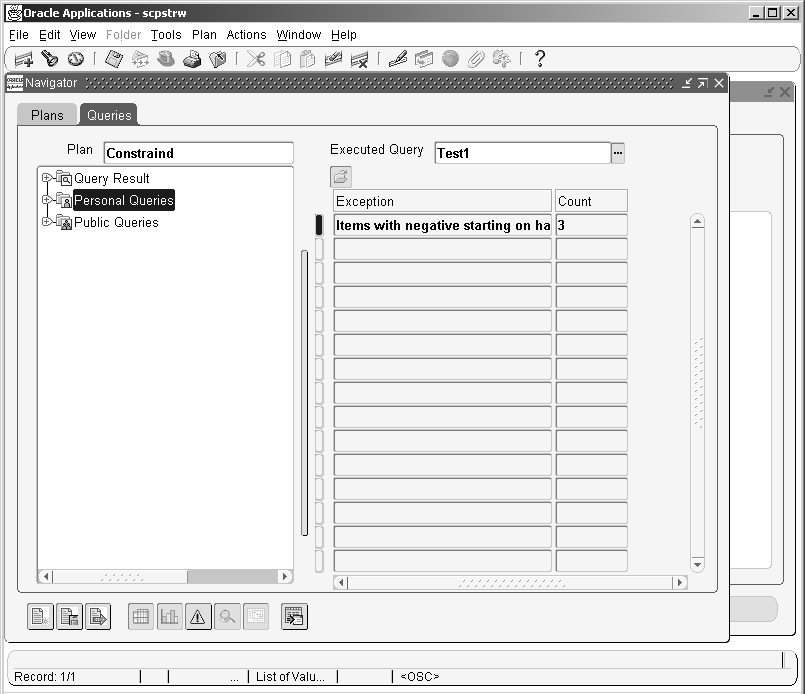Click exception table horizontal scroll right arrow
805x694 pixels.
[x=680, y=583]
